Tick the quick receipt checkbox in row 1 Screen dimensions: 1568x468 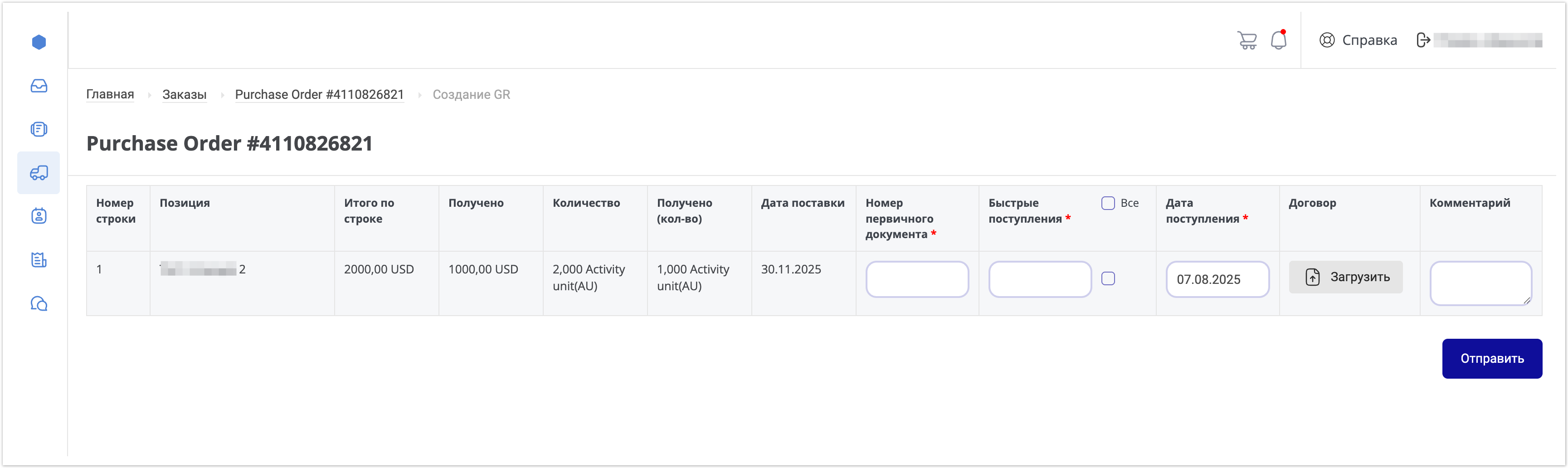1108,279
